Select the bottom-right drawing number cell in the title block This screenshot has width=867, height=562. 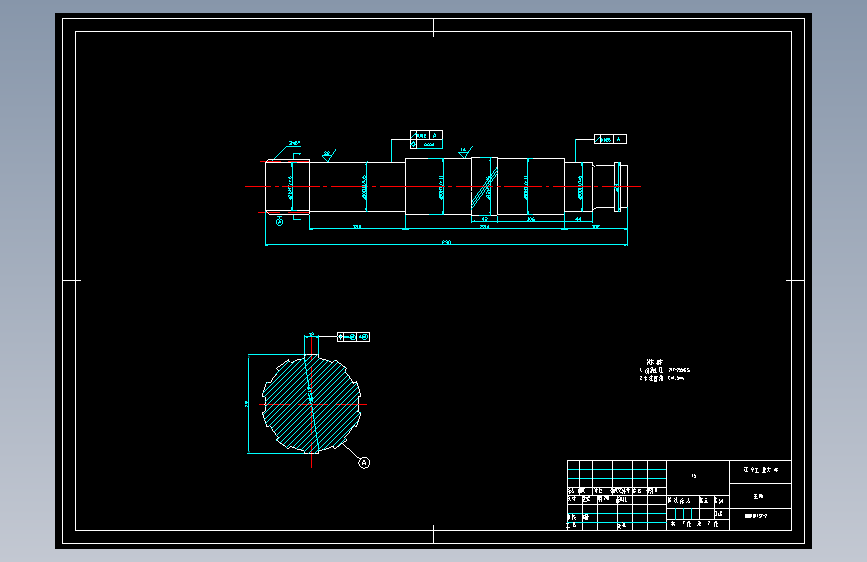(760, 519)
